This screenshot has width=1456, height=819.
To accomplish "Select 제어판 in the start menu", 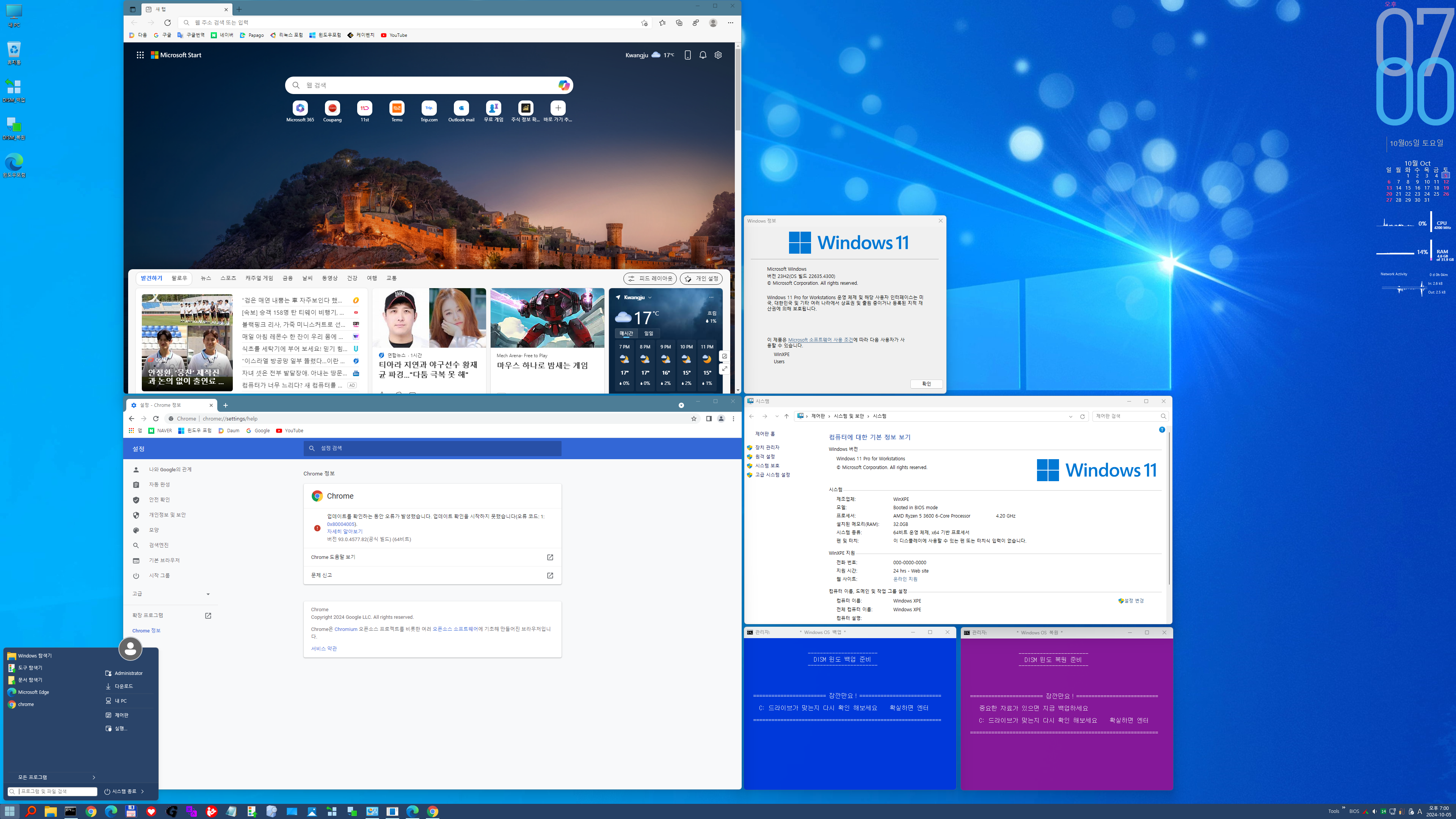I will pos(121,715).
